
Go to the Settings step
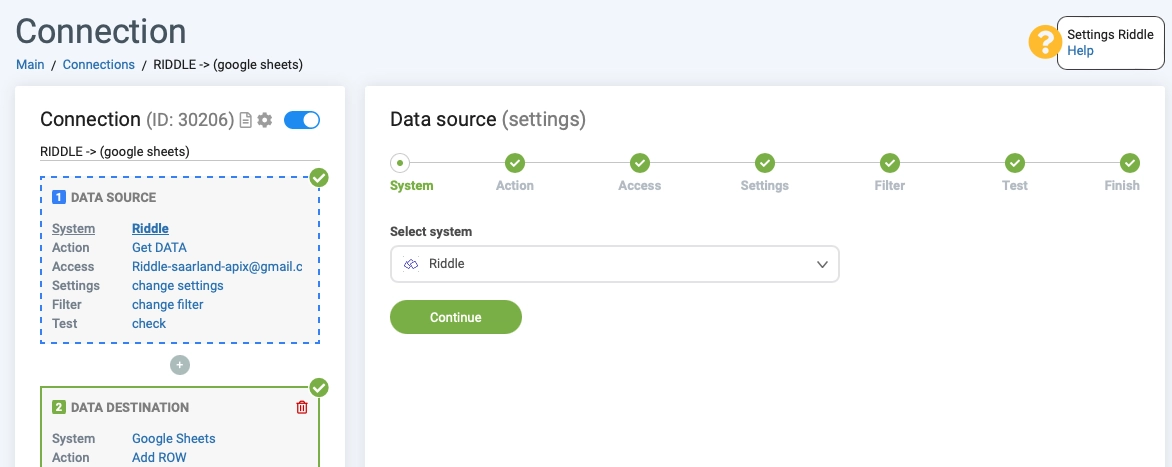pyautogui.click(x=764, y=185)
